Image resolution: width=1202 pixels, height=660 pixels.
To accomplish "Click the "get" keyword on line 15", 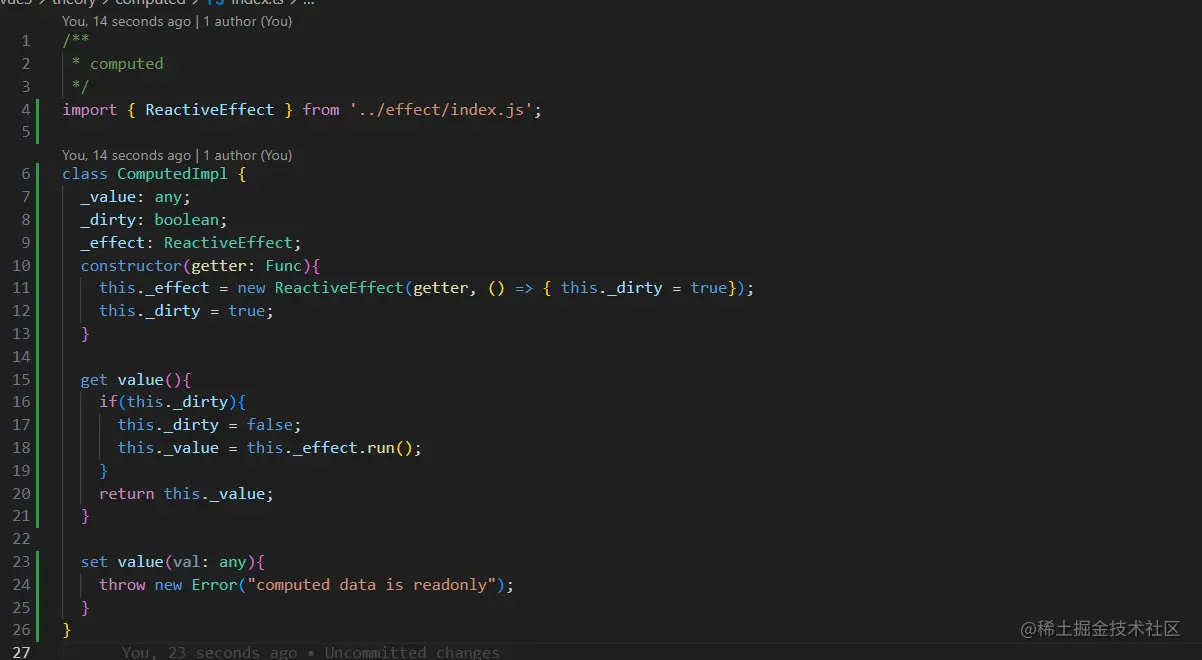I will [94, 380].
